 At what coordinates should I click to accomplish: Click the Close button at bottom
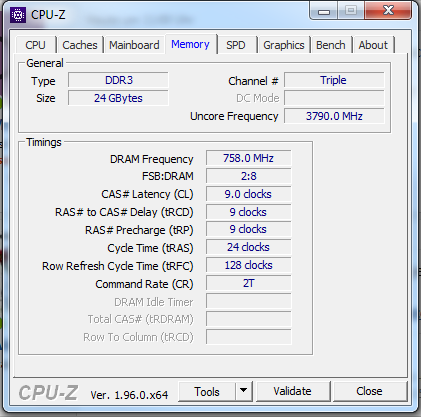[x=369, y=391]
